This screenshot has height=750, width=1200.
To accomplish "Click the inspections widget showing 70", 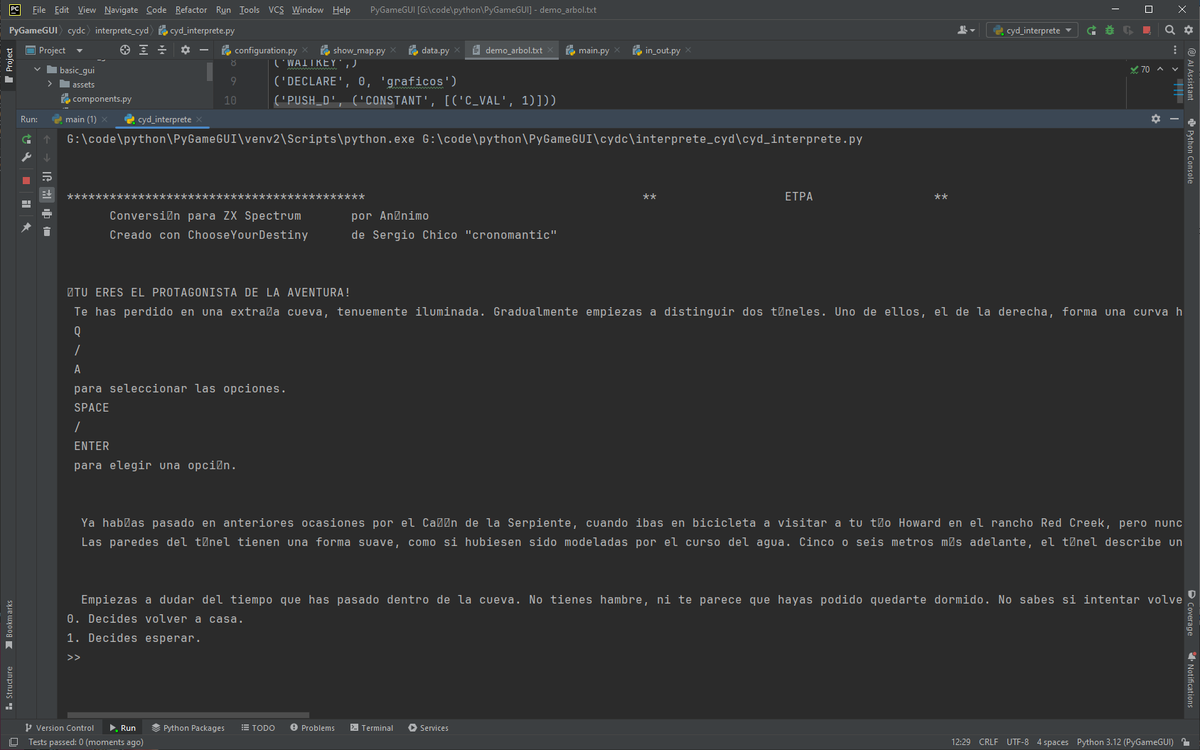I will 1139,69.
